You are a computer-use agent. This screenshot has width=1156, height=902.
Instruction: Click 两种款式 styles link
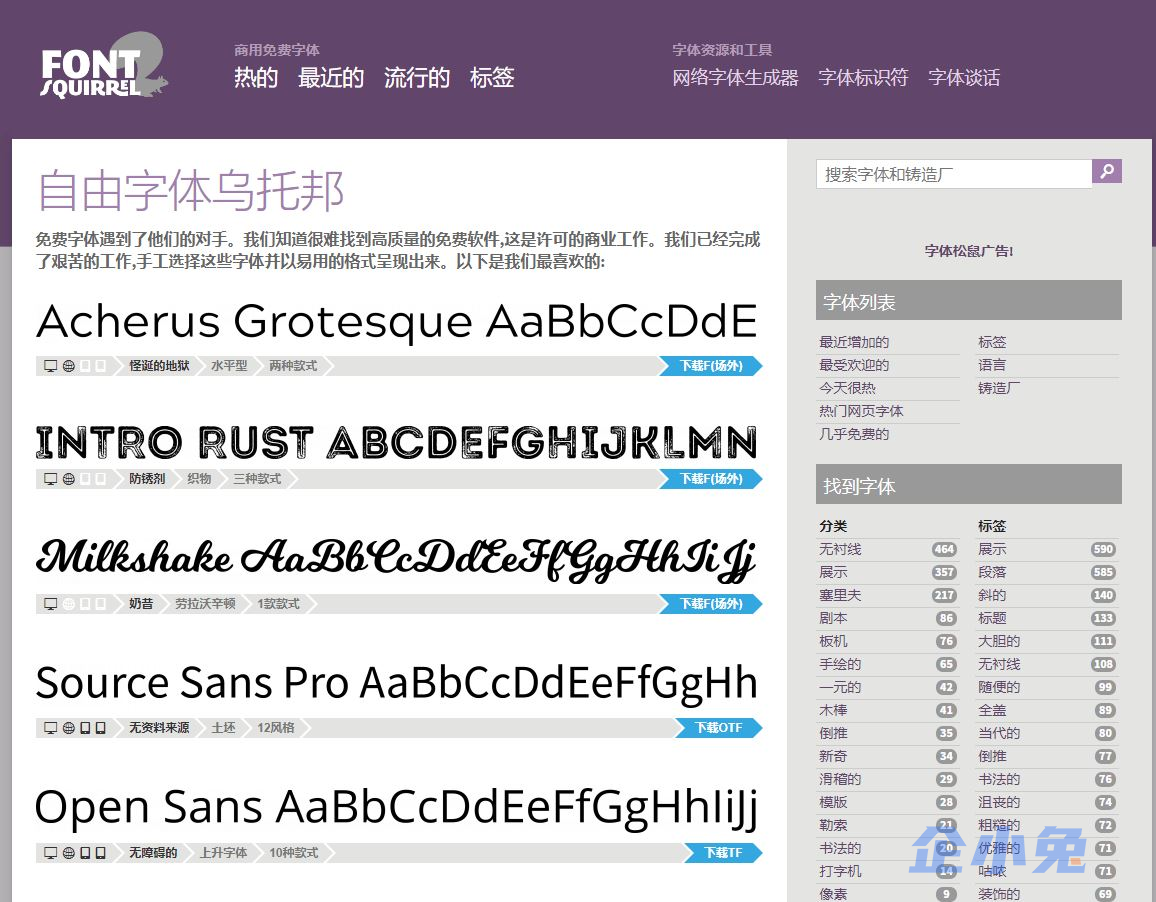(x=293, y=366)
